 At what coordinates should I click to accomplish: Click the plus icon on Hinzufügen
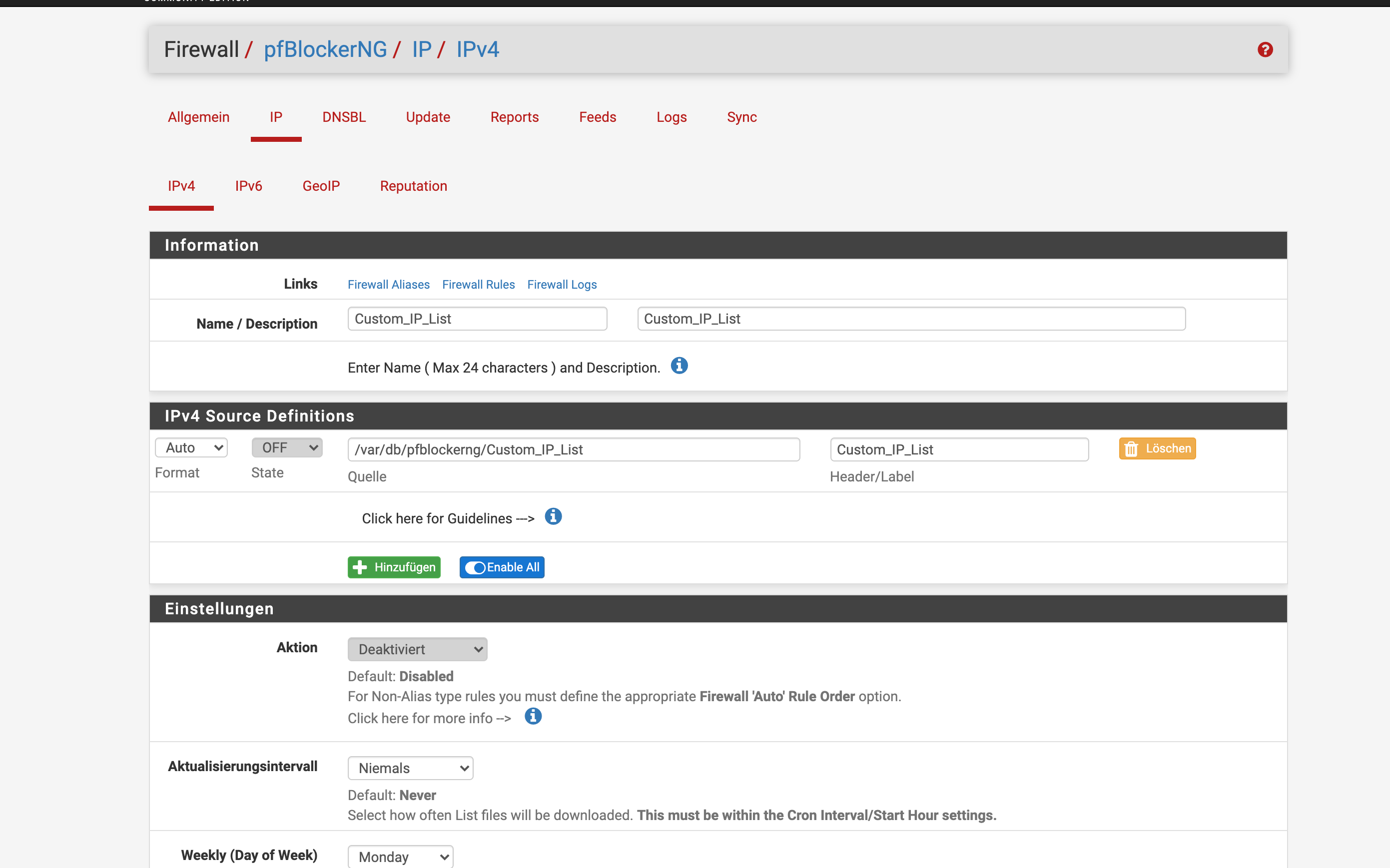click(360, 567)
